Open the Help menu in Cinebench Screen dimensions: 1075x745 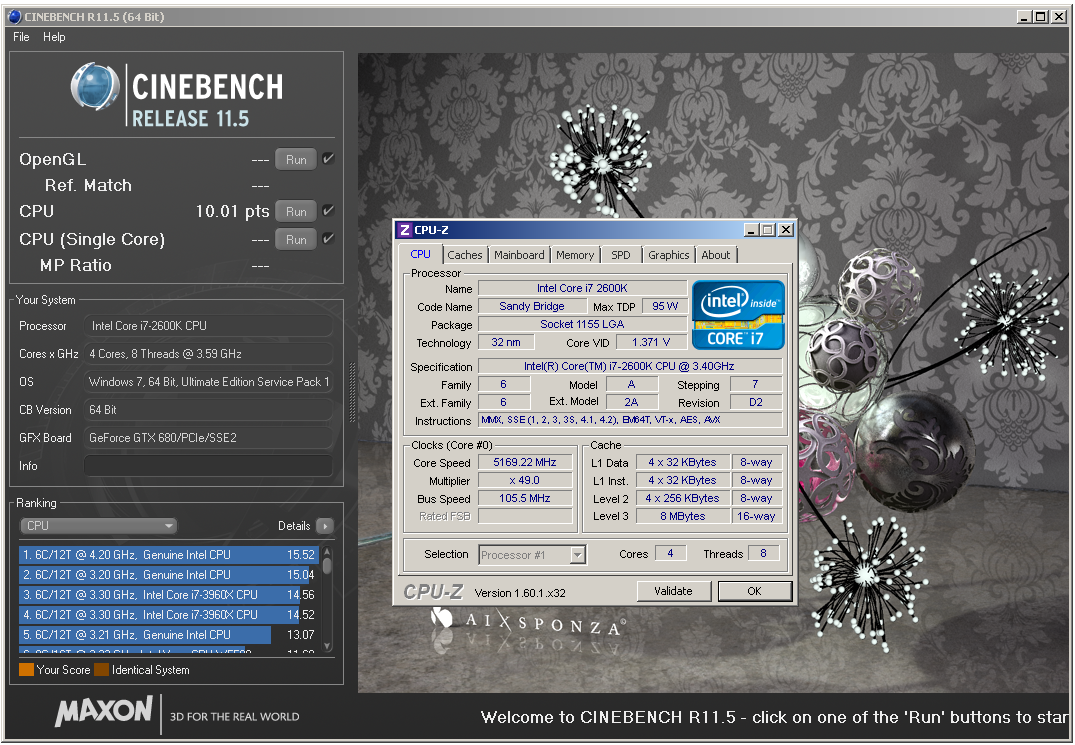[54, 37]
